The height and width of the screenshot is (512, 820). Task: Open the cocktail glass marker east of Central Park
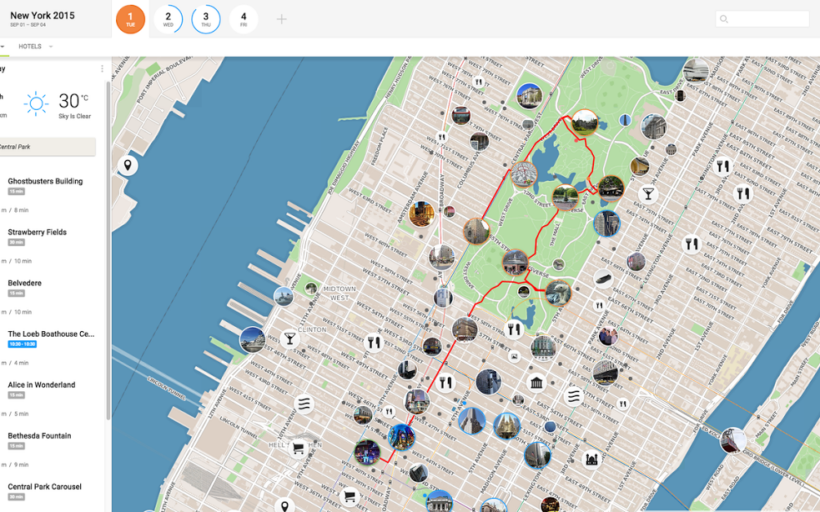pyautogui.click(x=649, y=193)
